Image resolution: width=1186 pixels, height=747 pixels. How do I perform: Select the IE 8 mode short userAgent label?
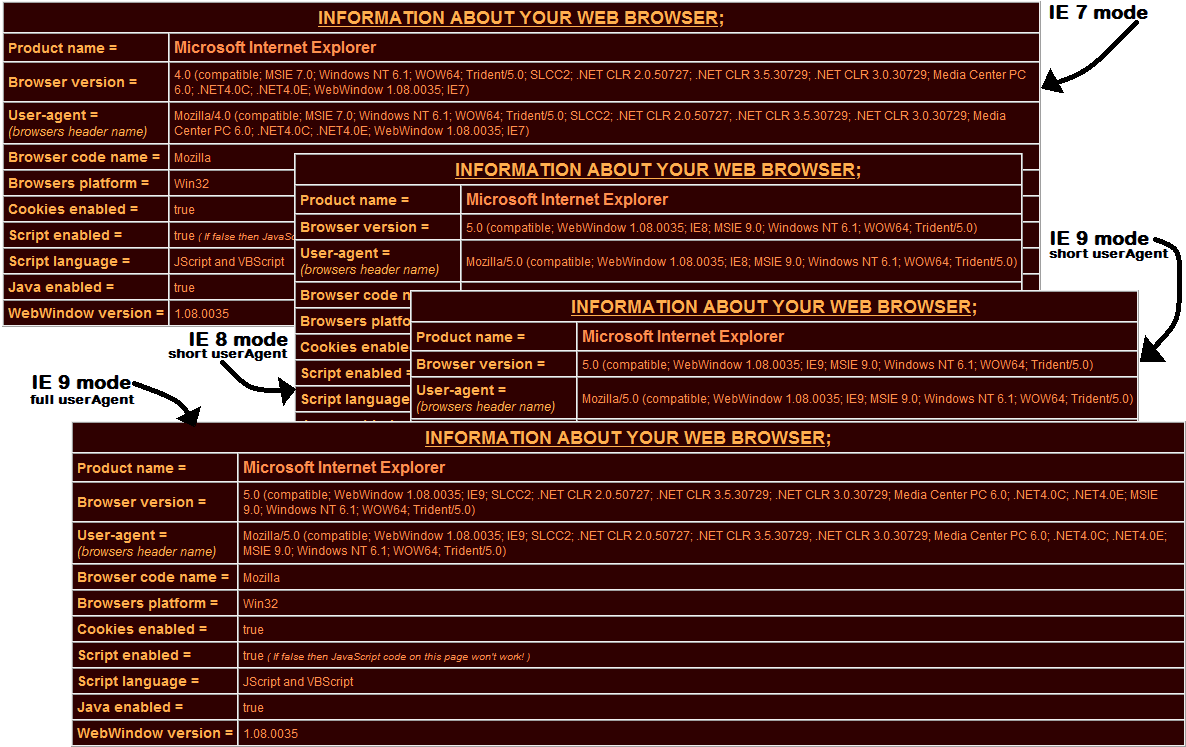tap(228, 345)
